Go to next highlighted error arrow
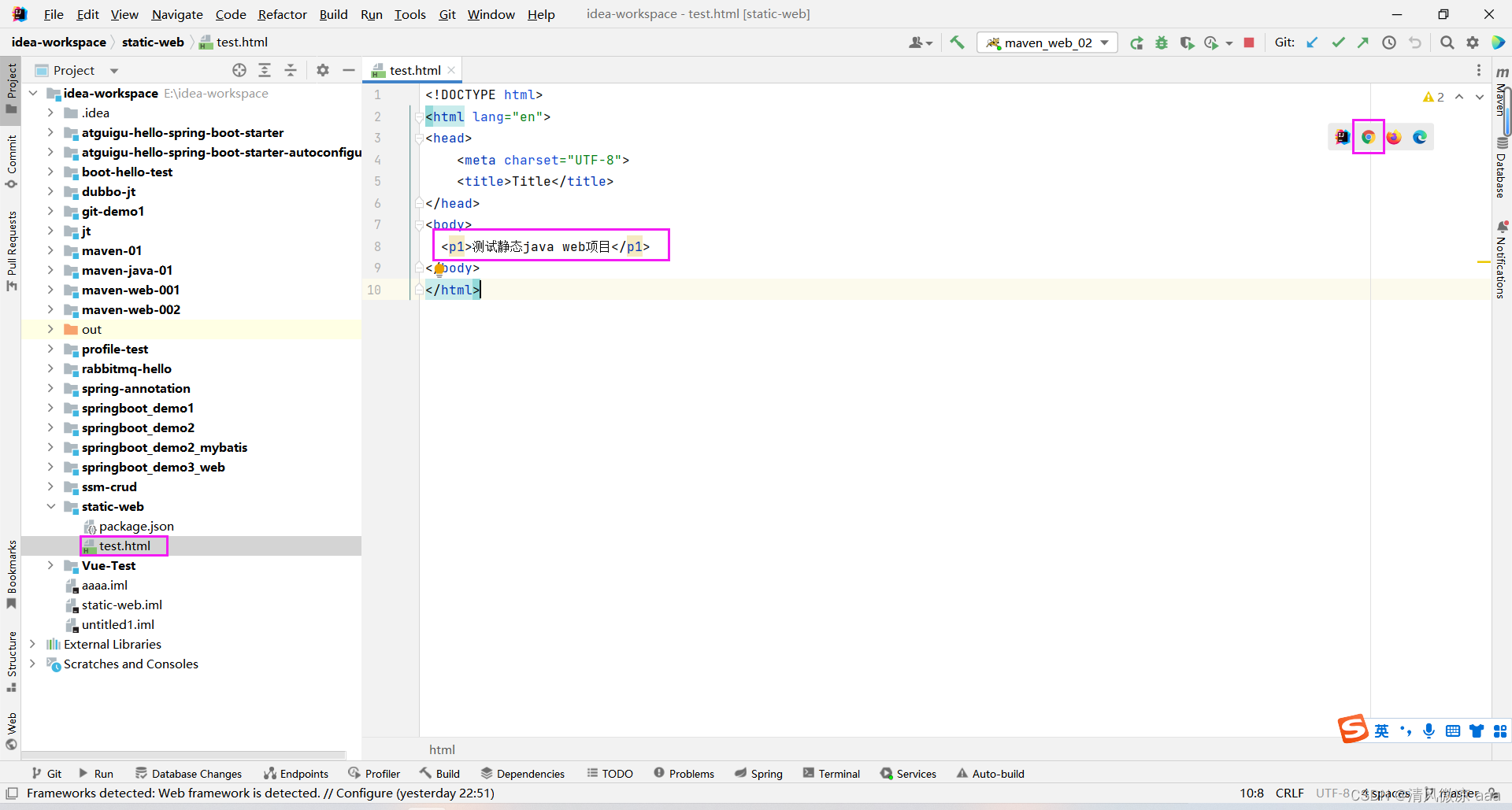The image size is (1512, 810). [x=1480, y=97]
